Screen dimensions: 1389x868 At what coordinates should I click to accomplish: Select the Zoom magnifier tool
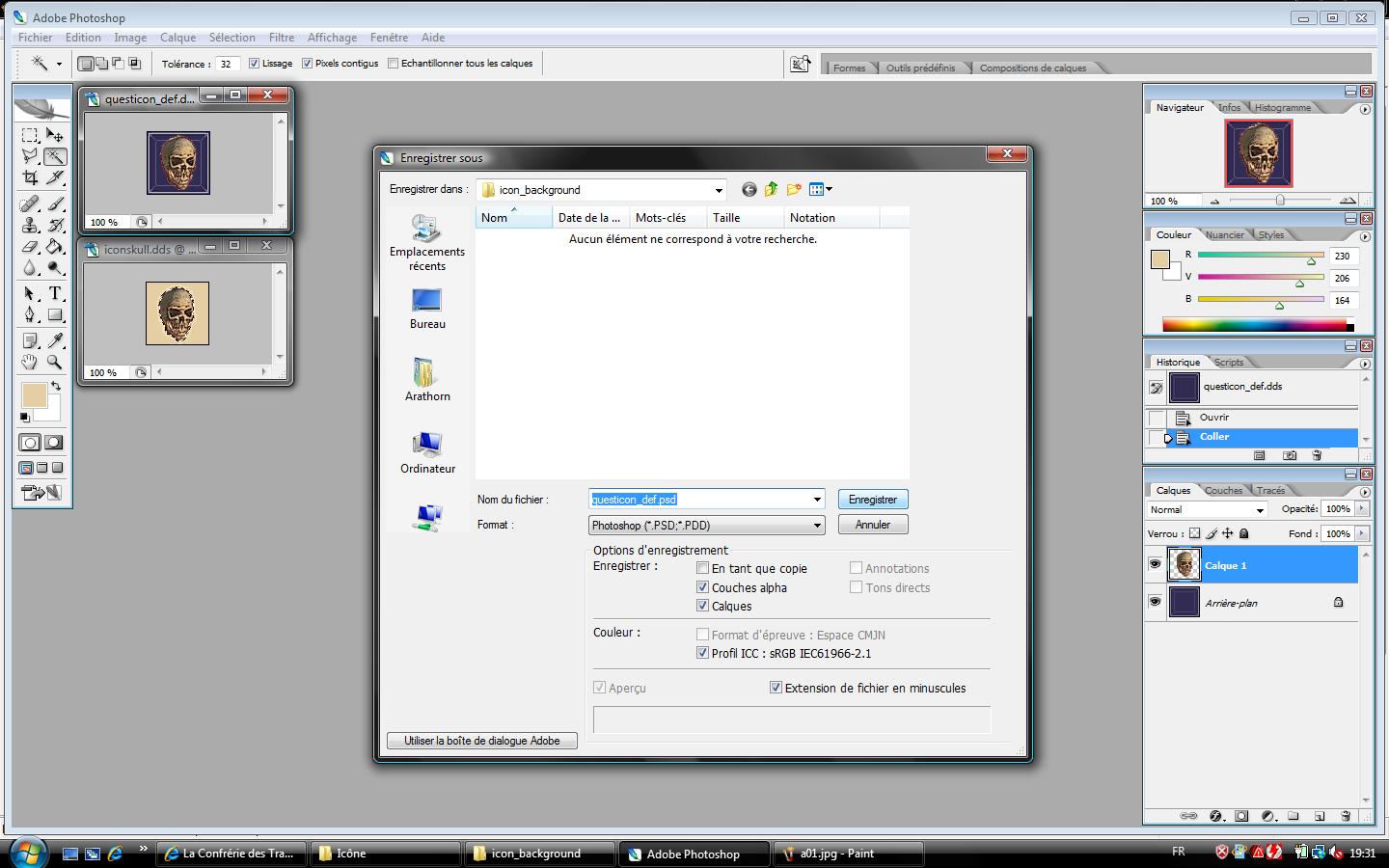pos(55,362)
